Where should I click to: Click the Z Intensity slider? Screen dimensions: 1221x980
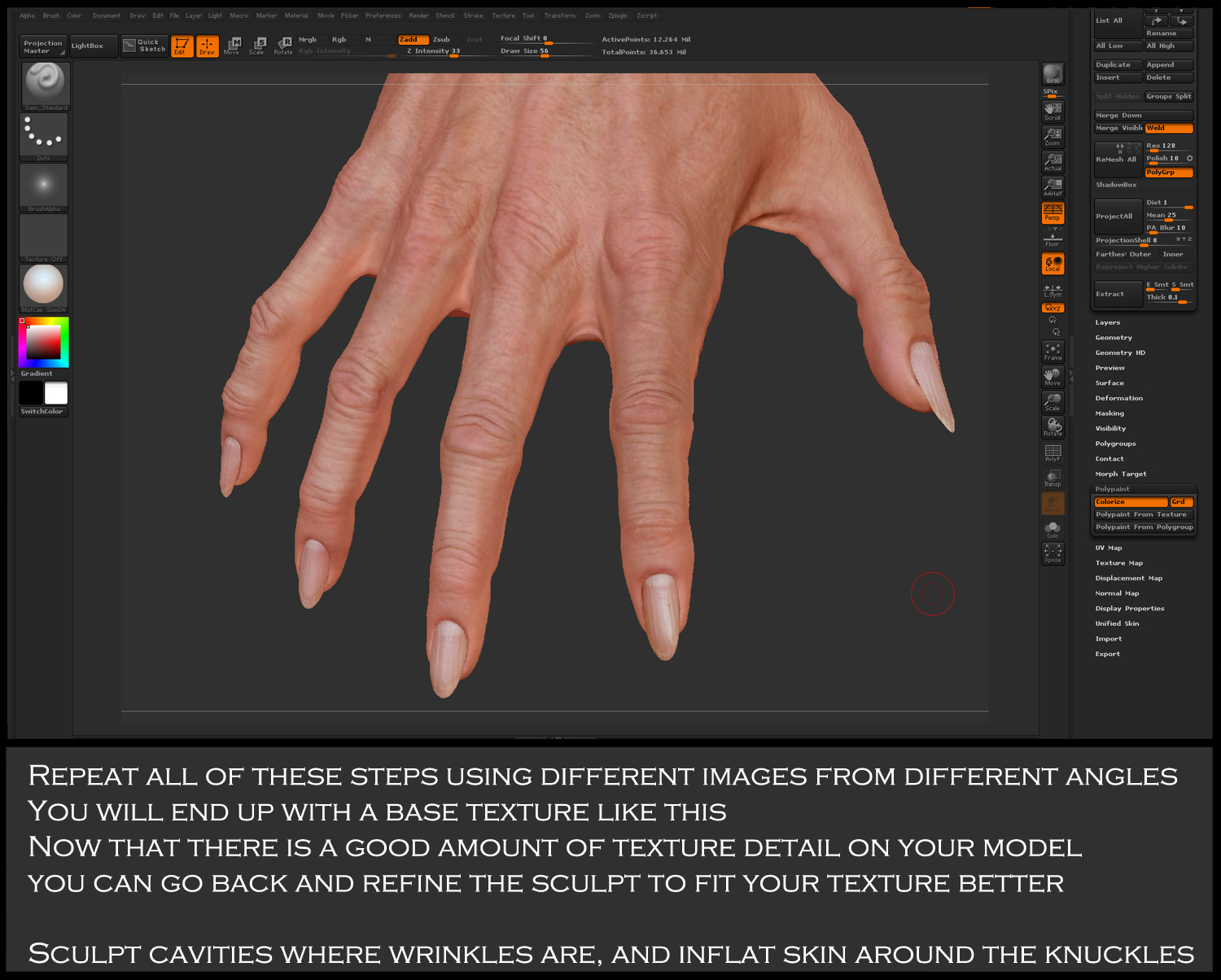tap(446, 51)
